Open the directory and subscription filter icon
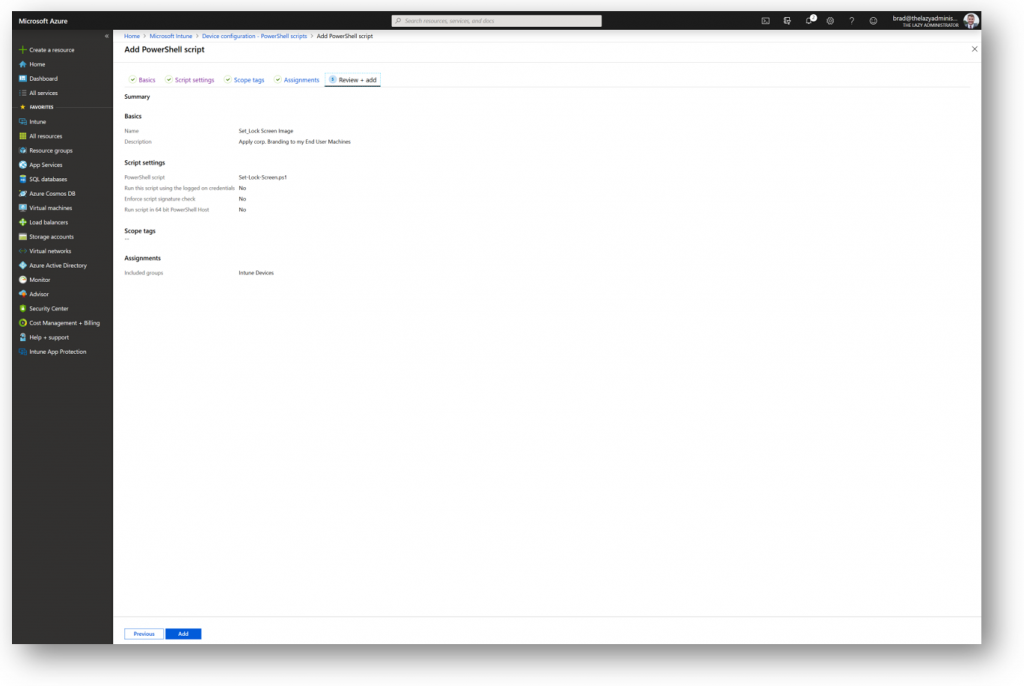The width and height of the screenshot is (1024, 686). pos(787,21)
